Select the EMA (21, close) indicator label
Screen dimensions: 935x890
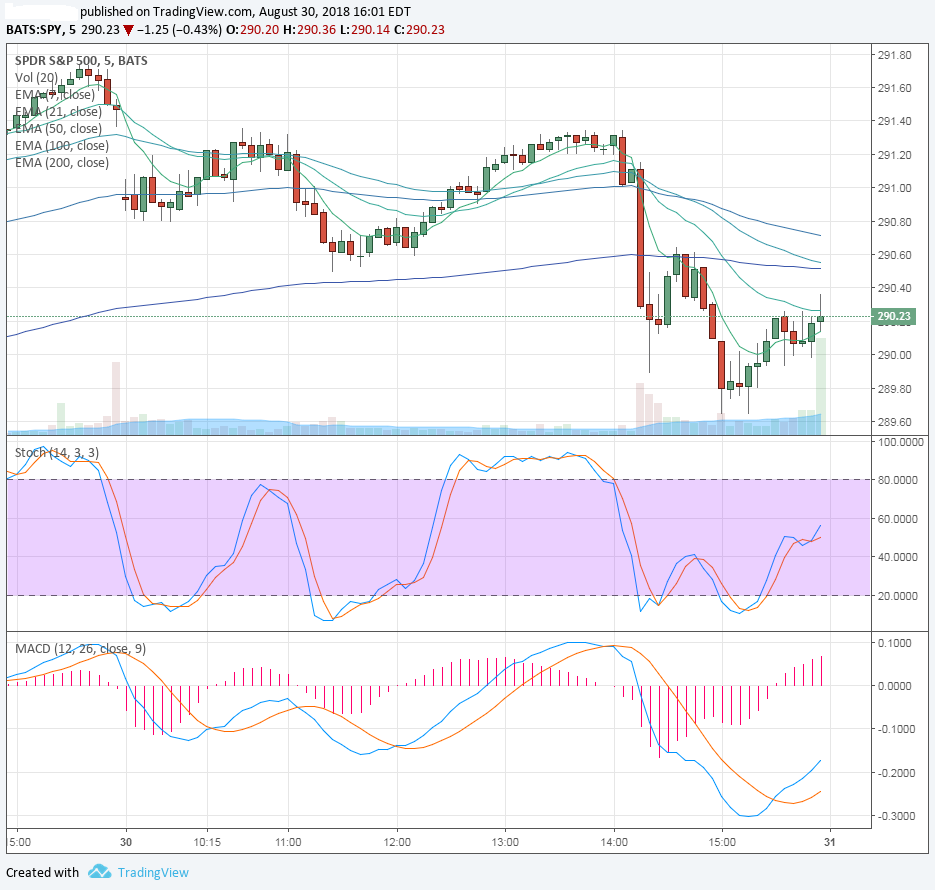tap(58, 111)
